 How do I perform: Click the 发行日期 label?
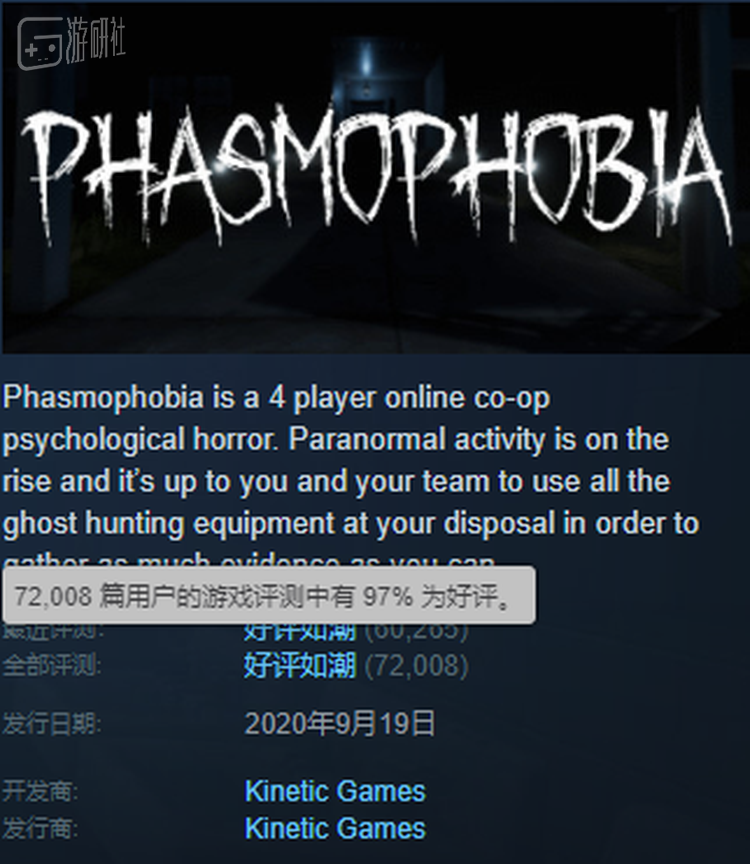pos(52,723)
